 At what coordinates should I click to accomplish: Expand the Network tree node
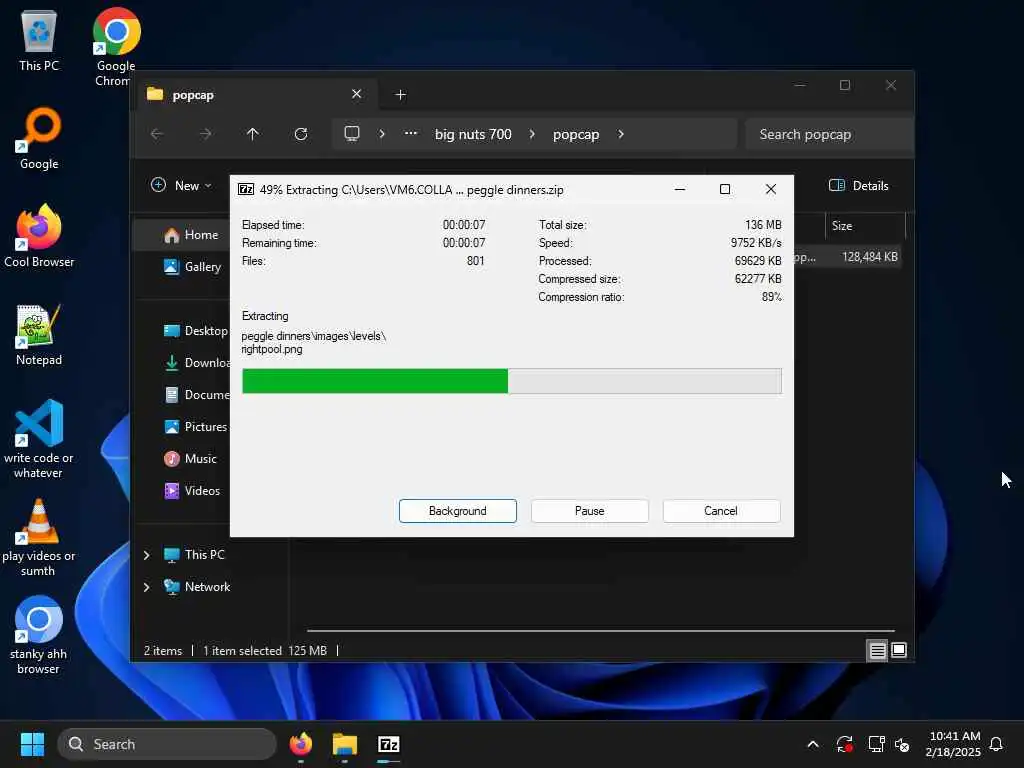[x=146, y=587]
